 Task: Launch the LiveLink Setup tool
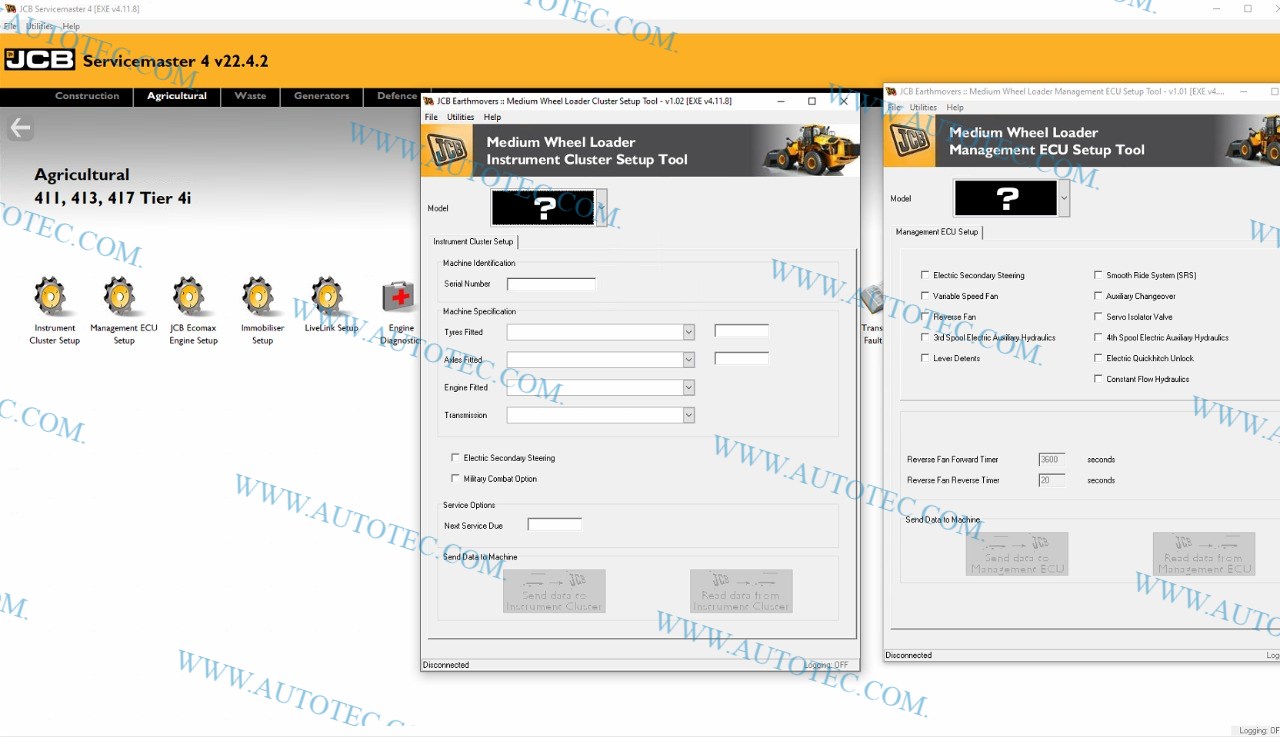(329, 298)
